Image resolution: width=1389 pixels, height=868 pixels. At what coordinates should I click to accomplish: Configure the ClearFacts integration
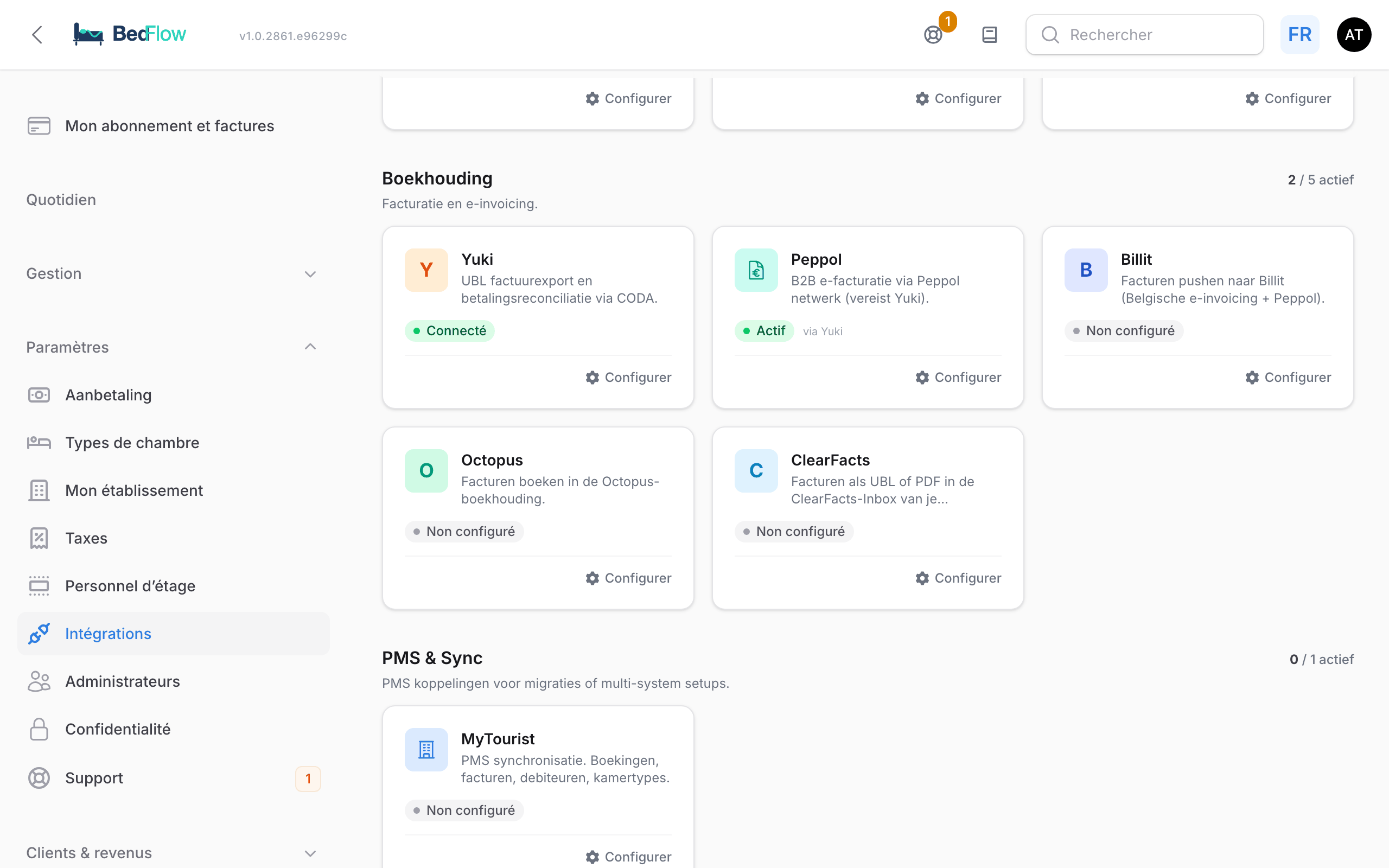[959, 578]
